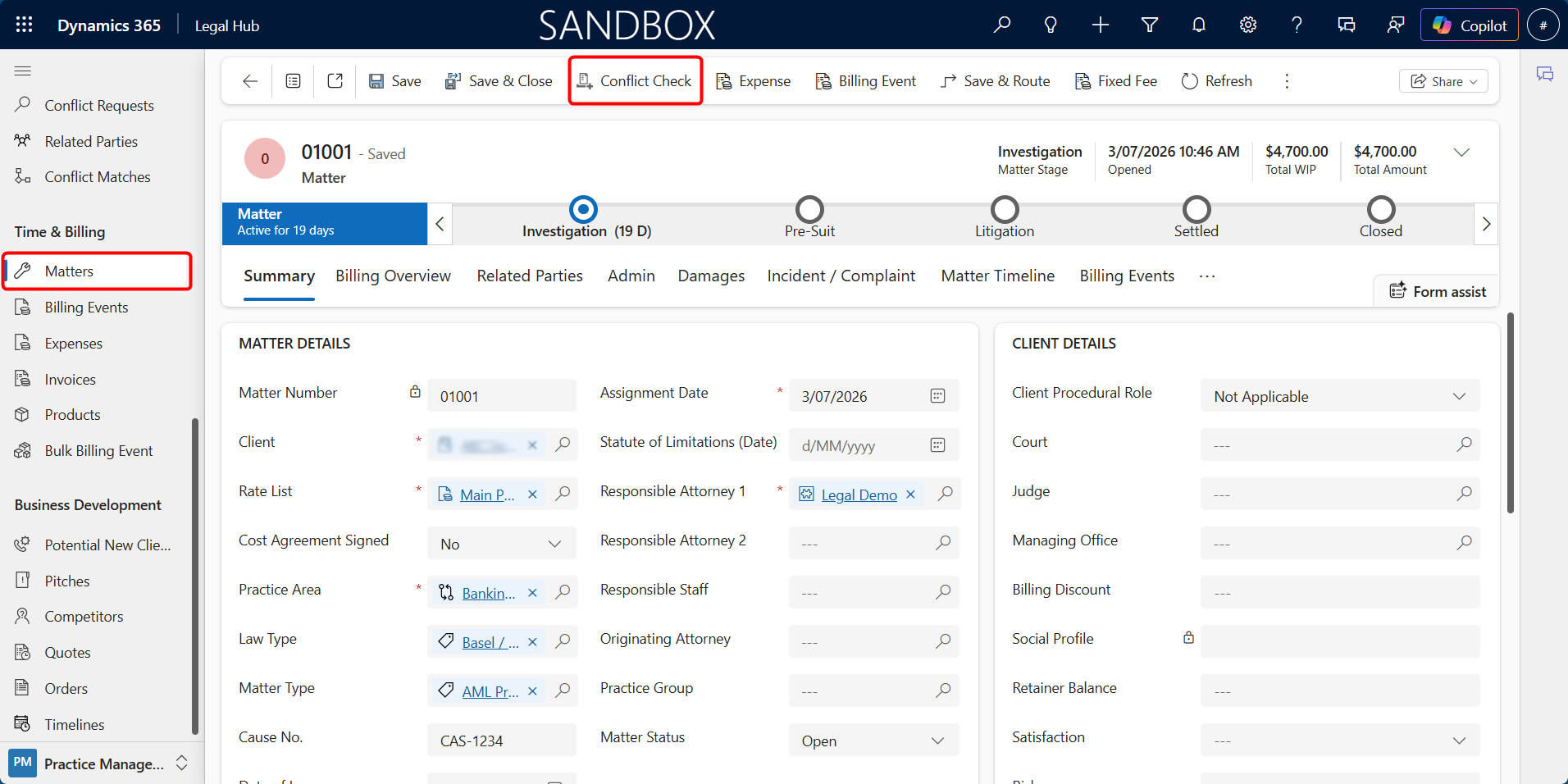1568x784 pixels.
Task: Collapse the process stage with left chevron
Action: tap(440, 224)
